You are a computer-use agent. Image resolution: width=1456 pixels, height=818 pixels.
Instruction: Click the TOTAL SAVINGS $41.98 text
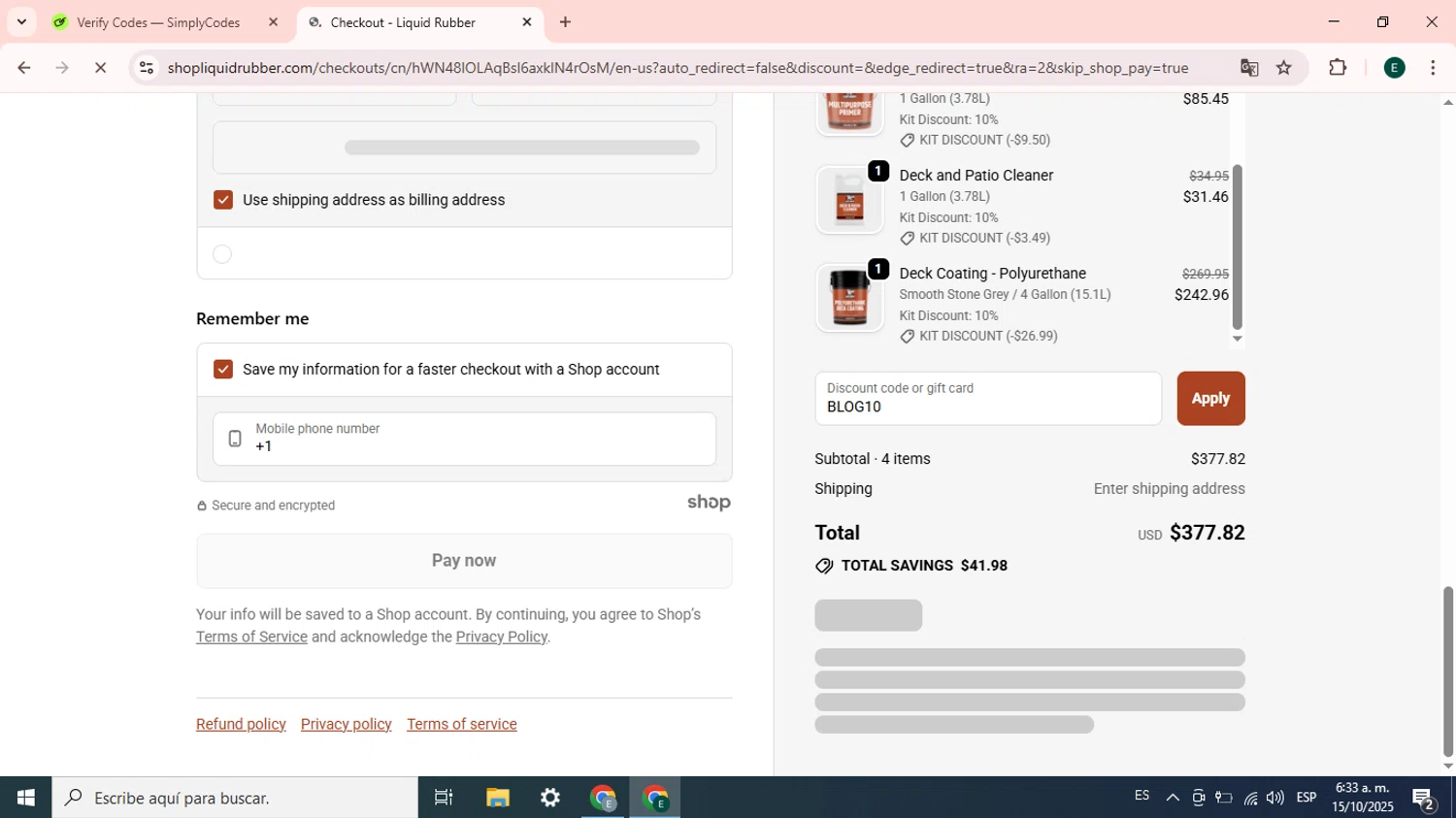tap(923, 566)
